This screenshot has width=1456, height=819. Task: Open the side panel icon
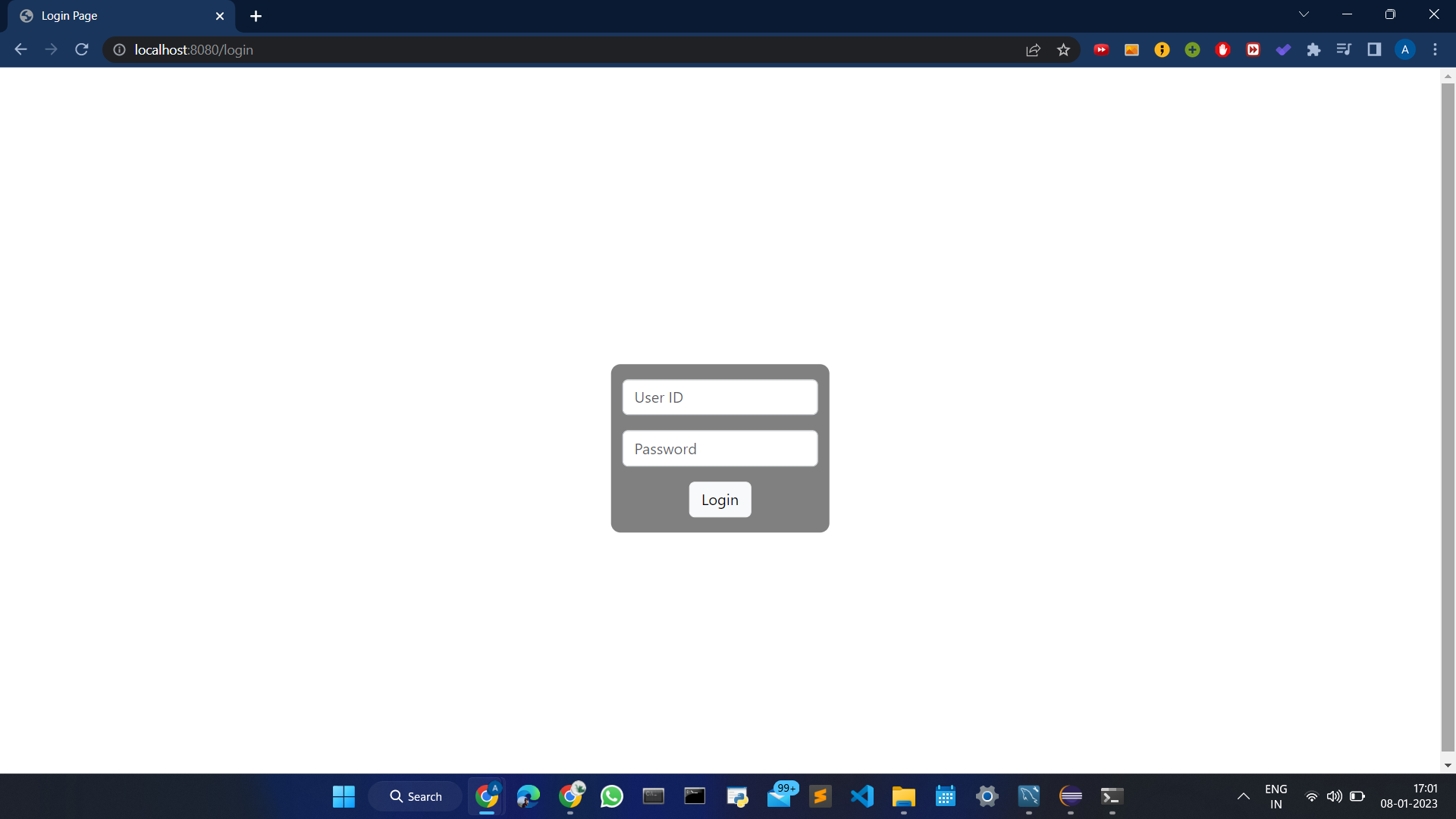(x=1375, y=49)
